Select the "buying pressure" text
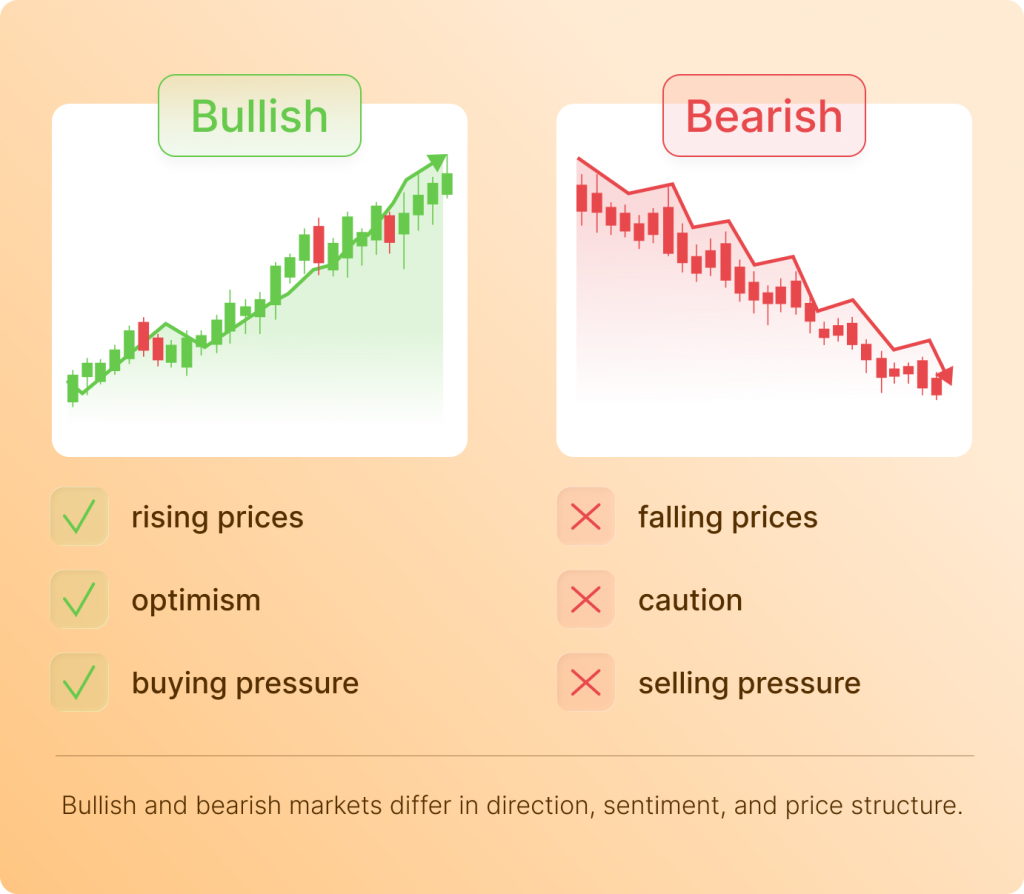The width and height of the screenshot is (1024, 894). pos(245,684)
